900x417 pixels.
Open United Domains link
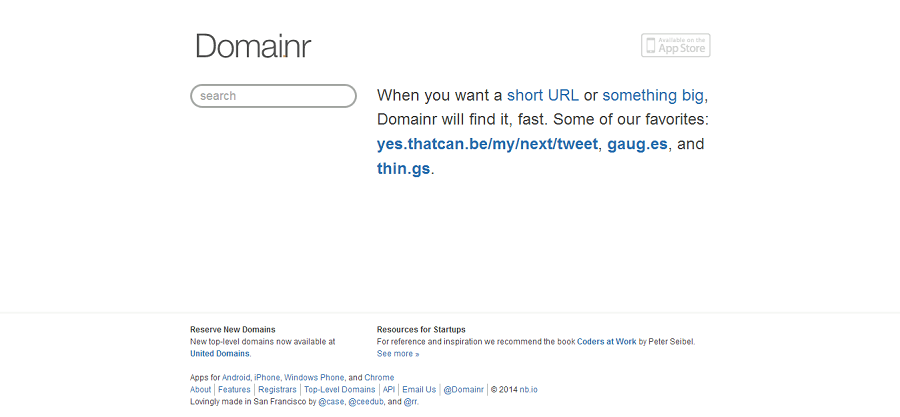coord(220,353)
